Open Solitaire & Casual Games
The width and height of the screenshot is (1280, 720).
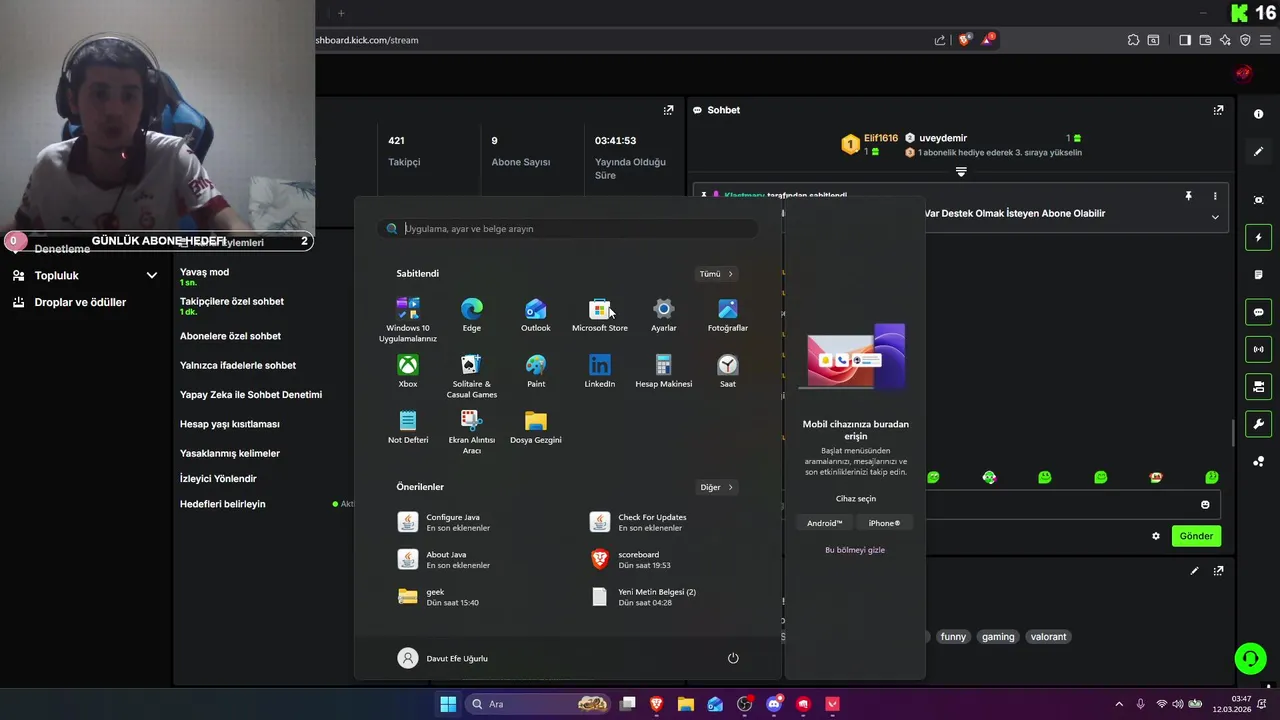(x=472, y=376)
